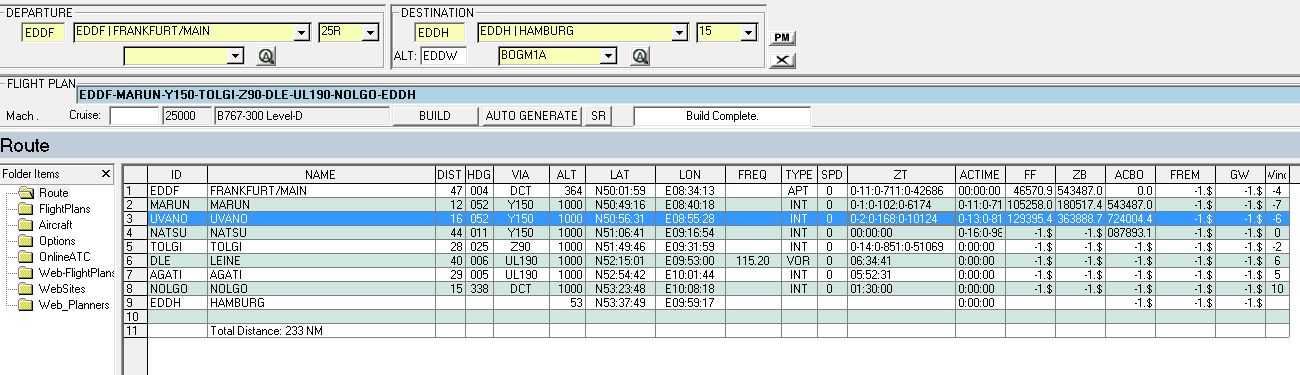Click the ALT airport field EDDW
The height and width of the screenshot is (375, 1300).
[x=444, y=56]
